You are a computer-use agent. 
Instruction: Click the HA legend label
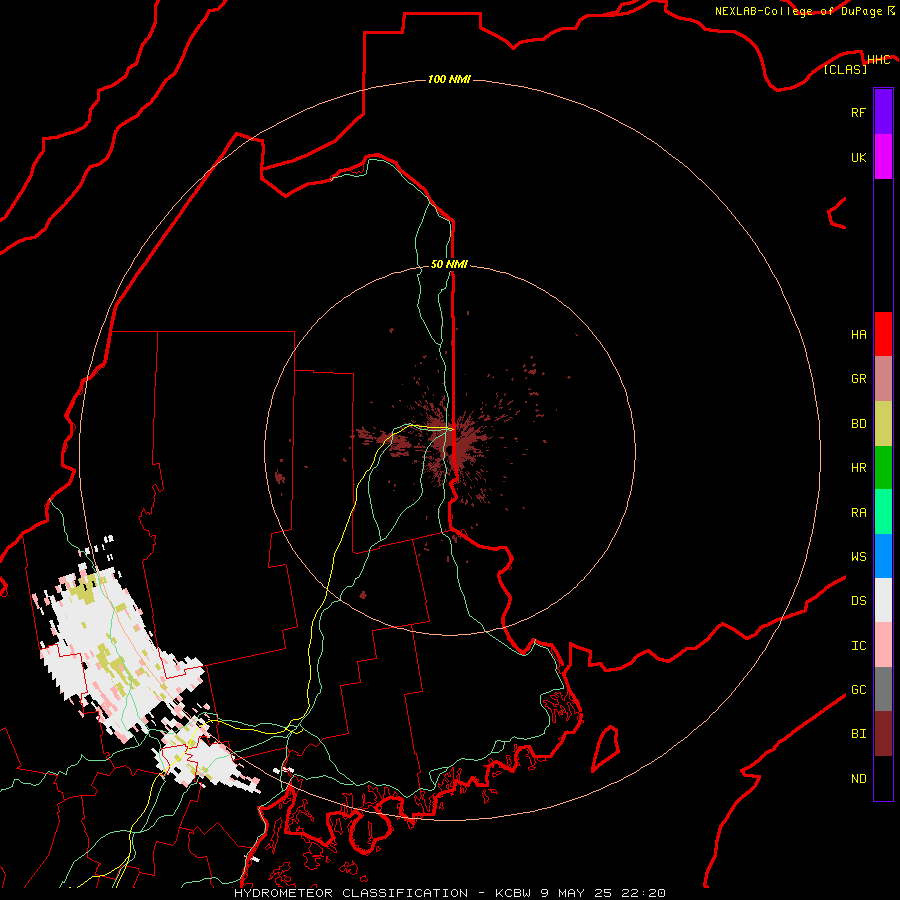click(858, 335)
